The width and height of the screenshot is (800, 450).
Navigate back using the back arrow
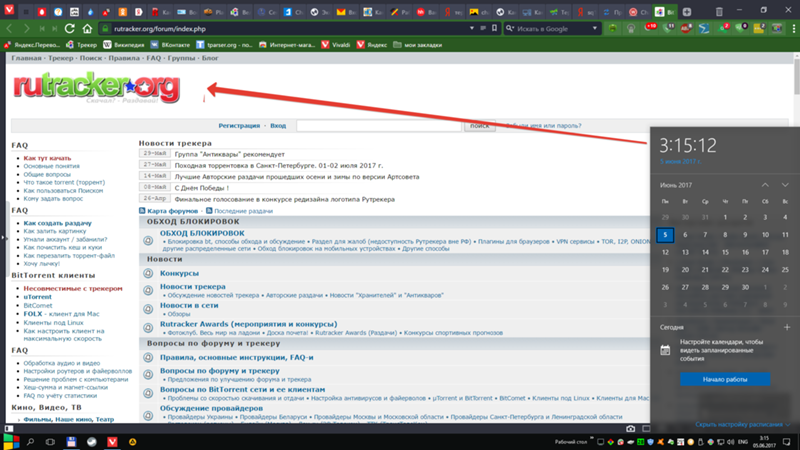[9, 29]
